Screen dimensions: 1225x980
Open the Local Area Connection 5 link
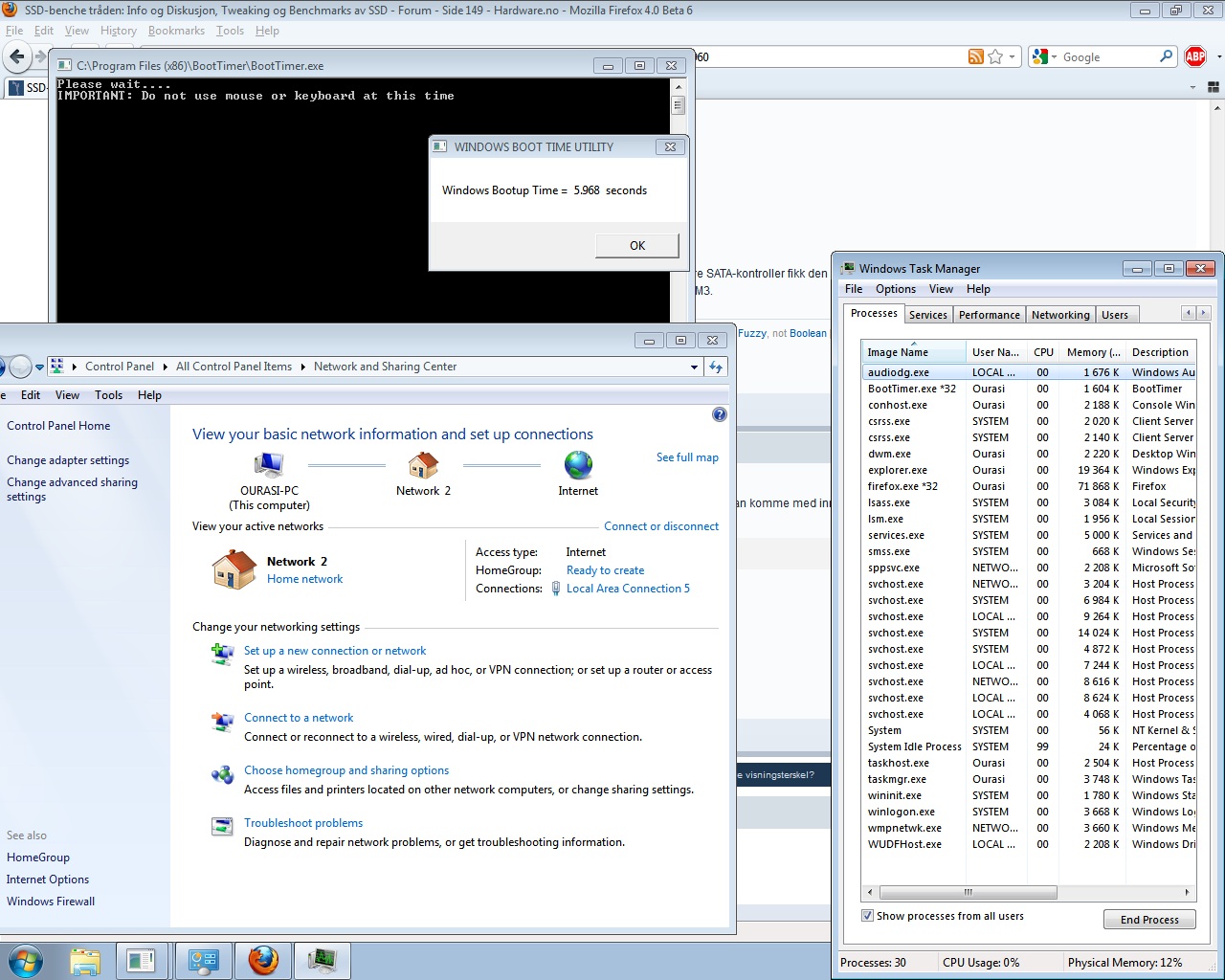628,589
